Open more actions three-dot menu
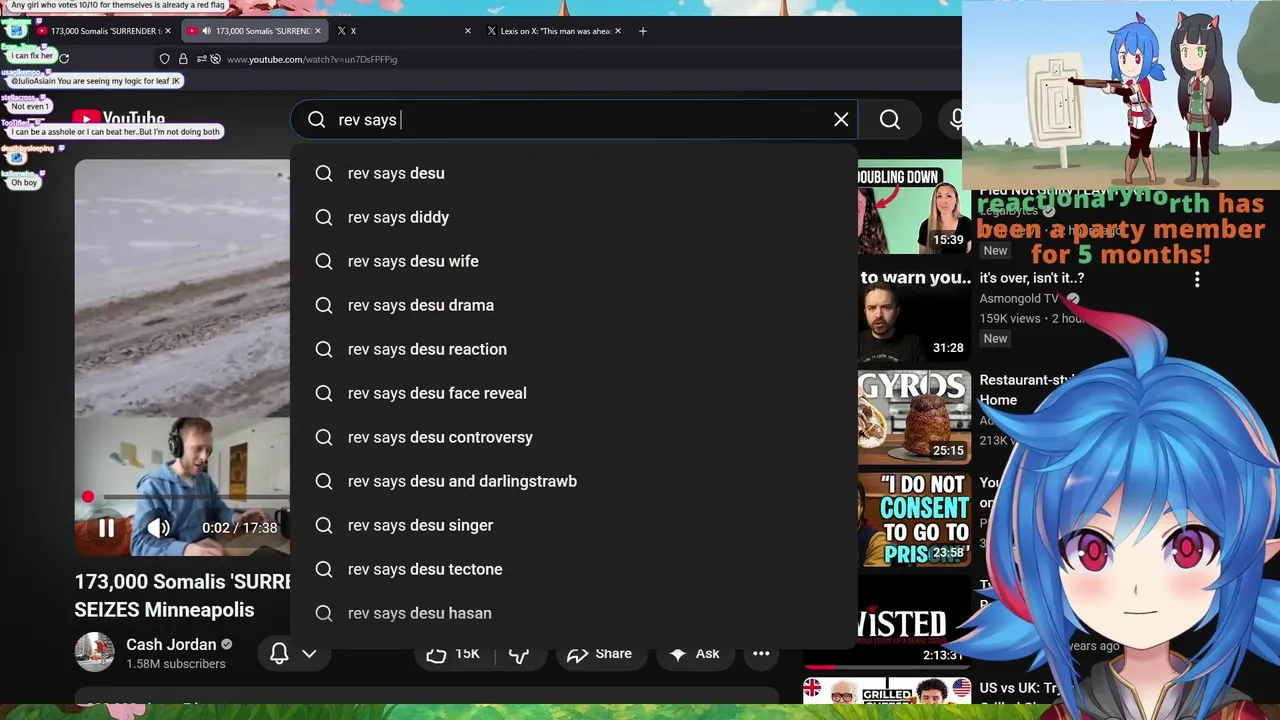Screen dimensions: 1280x720 click(761, 654)
